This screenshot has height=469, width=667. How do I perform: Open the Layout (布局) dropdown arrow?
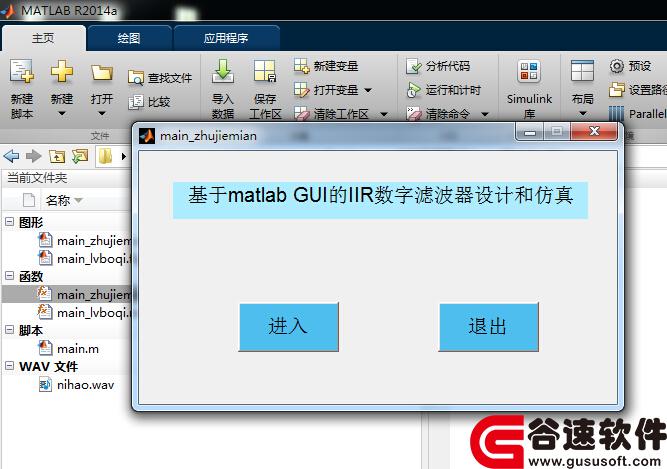(583, 114)
